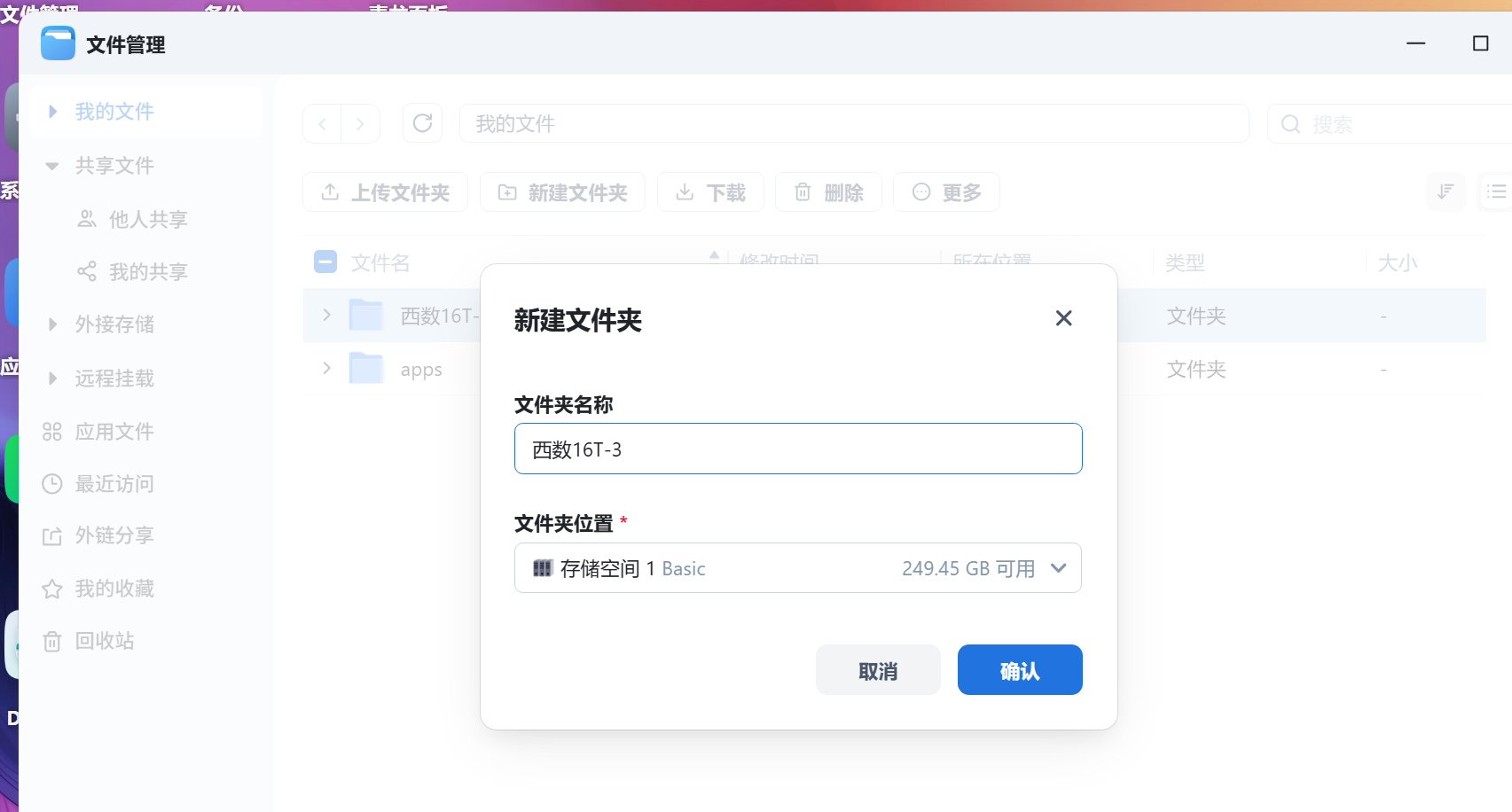Click the File Manager app logo icon
The width and height of the screenshot is (1512, 812).
coord(59,43)
